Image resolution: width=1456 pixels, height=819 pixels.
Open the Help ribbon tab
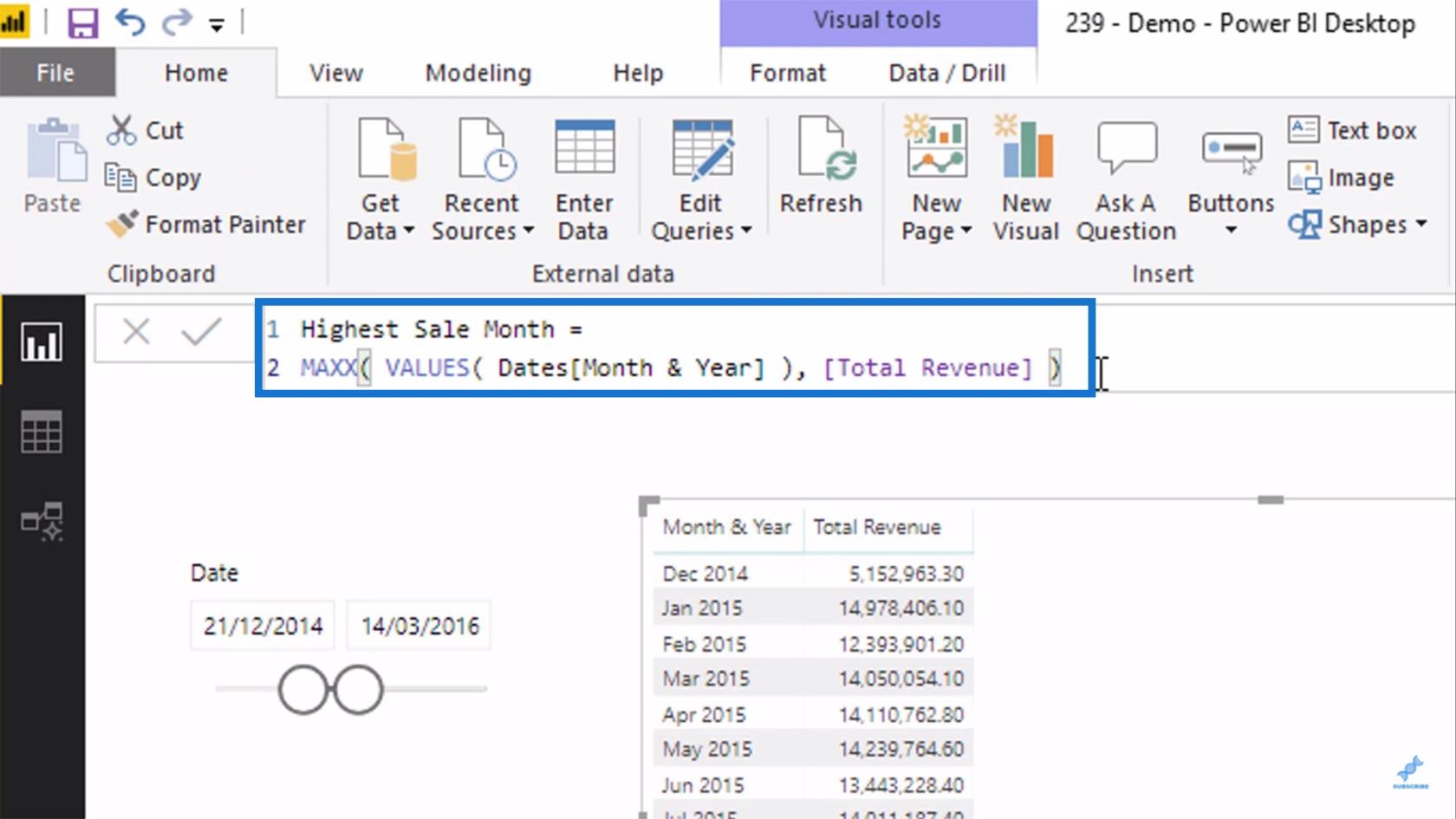(638, 73)
